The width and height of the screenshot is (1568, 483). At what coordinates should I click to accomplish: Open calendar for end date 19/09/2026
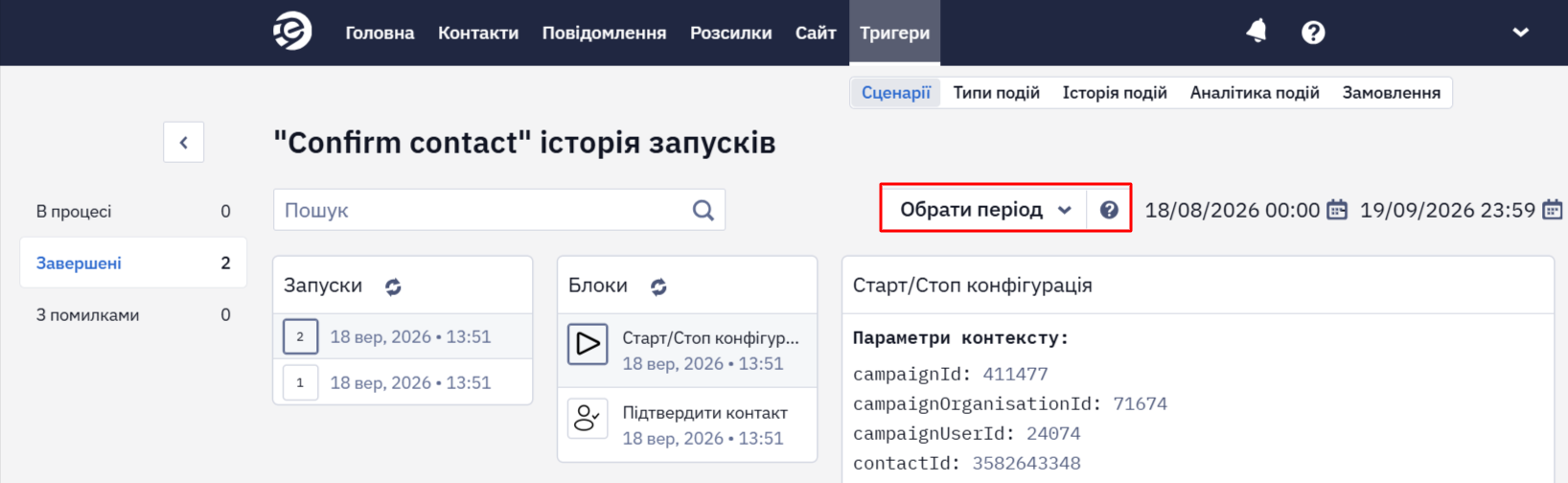[1553, 210]
